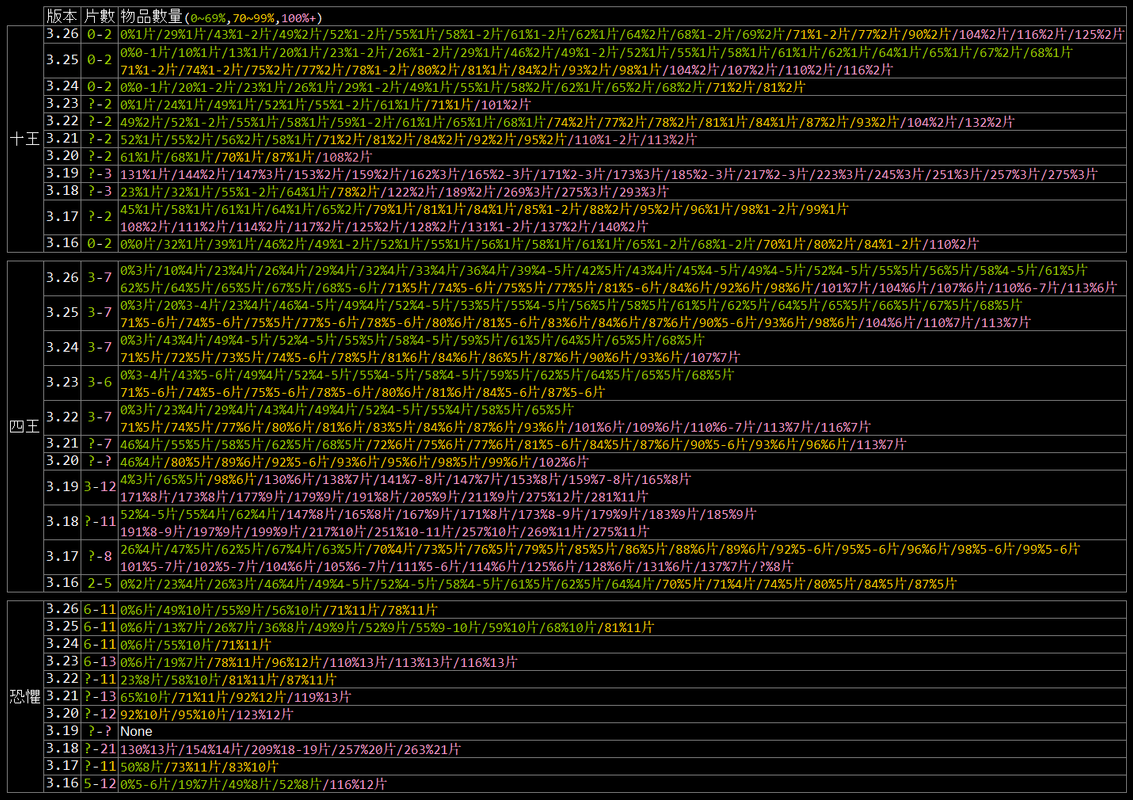Click the ?-8 piece count cell

tap(100, 556)
